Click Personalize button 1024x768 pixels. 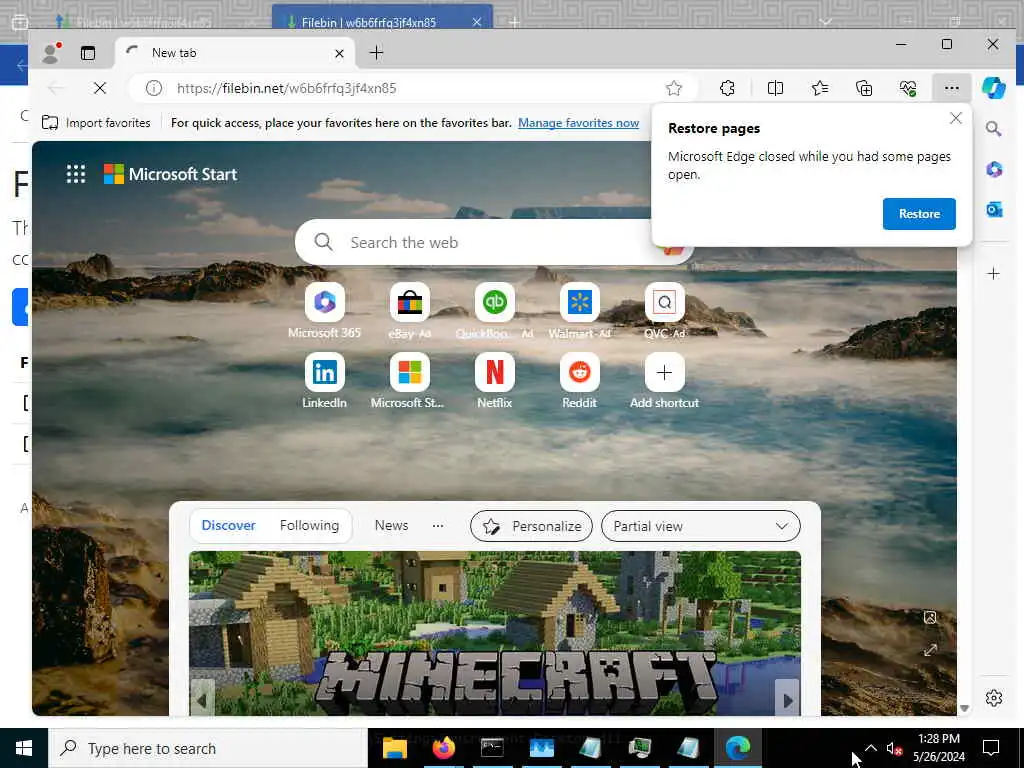[531, 526]
